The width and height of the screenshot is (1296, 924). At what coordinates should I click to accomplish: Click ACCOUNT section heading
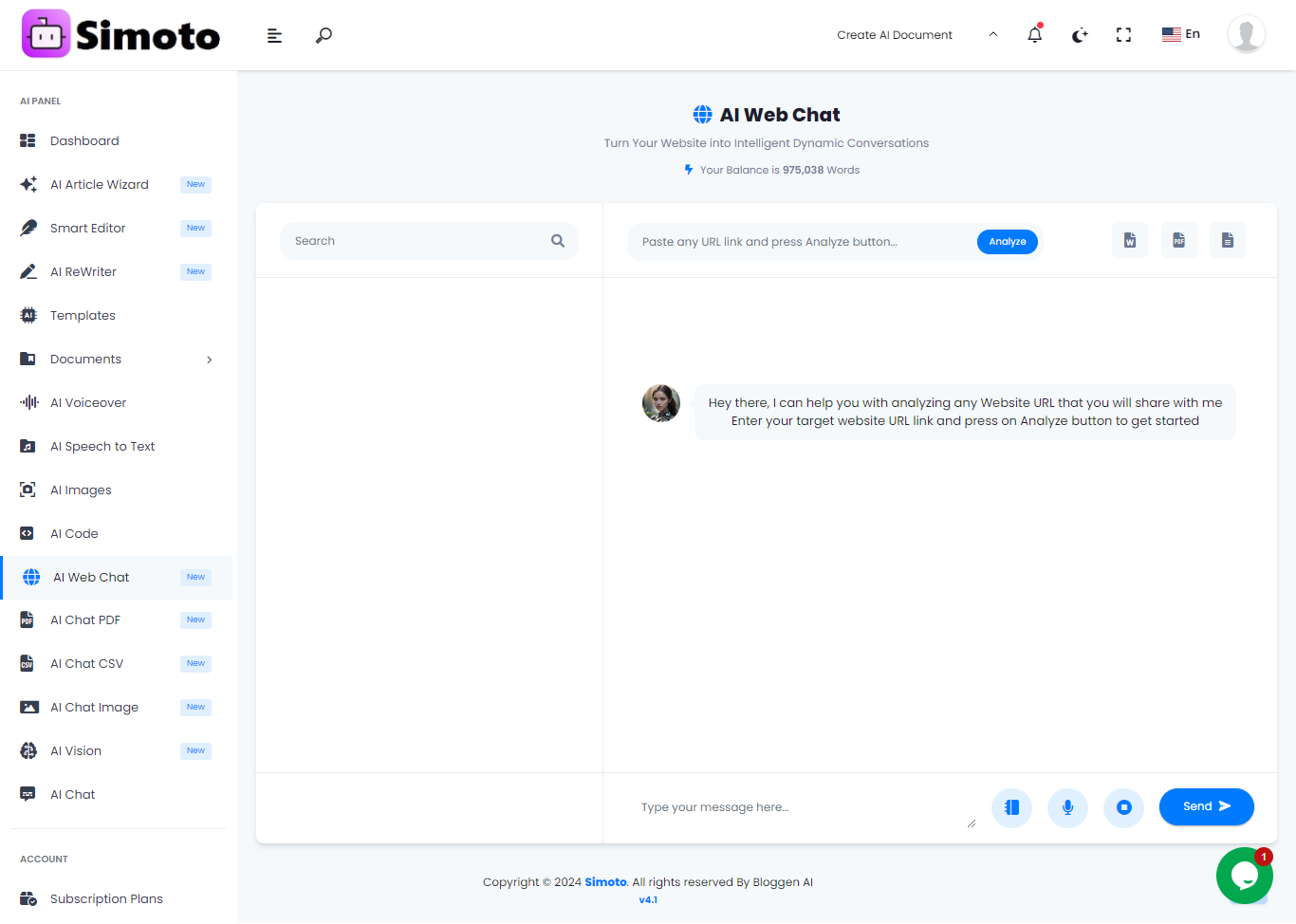pos(44,859)
